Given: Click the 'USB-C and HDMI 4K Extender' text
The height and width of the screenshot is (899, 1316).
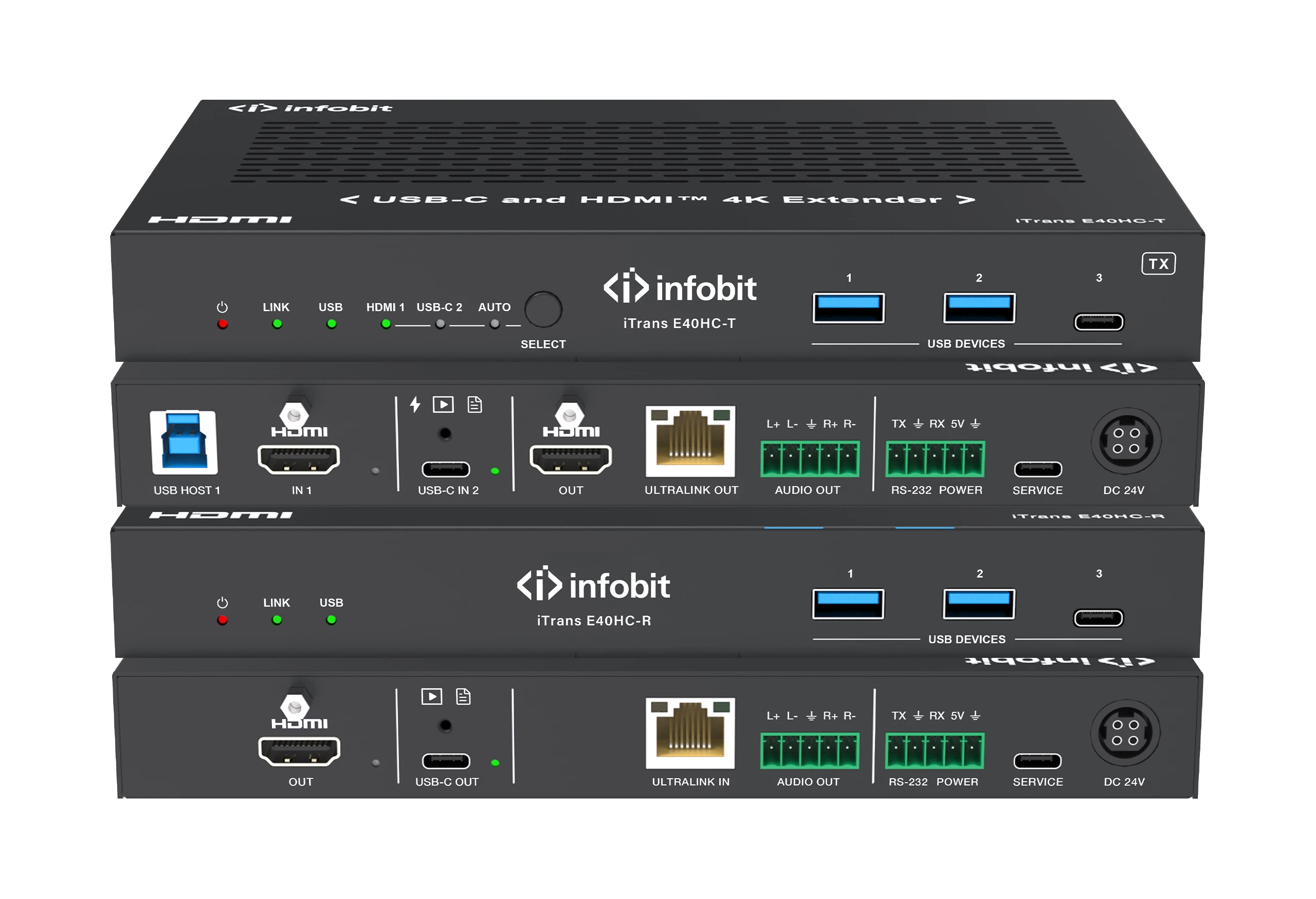Looking at the screenshot, I should [x=657, y=199].
